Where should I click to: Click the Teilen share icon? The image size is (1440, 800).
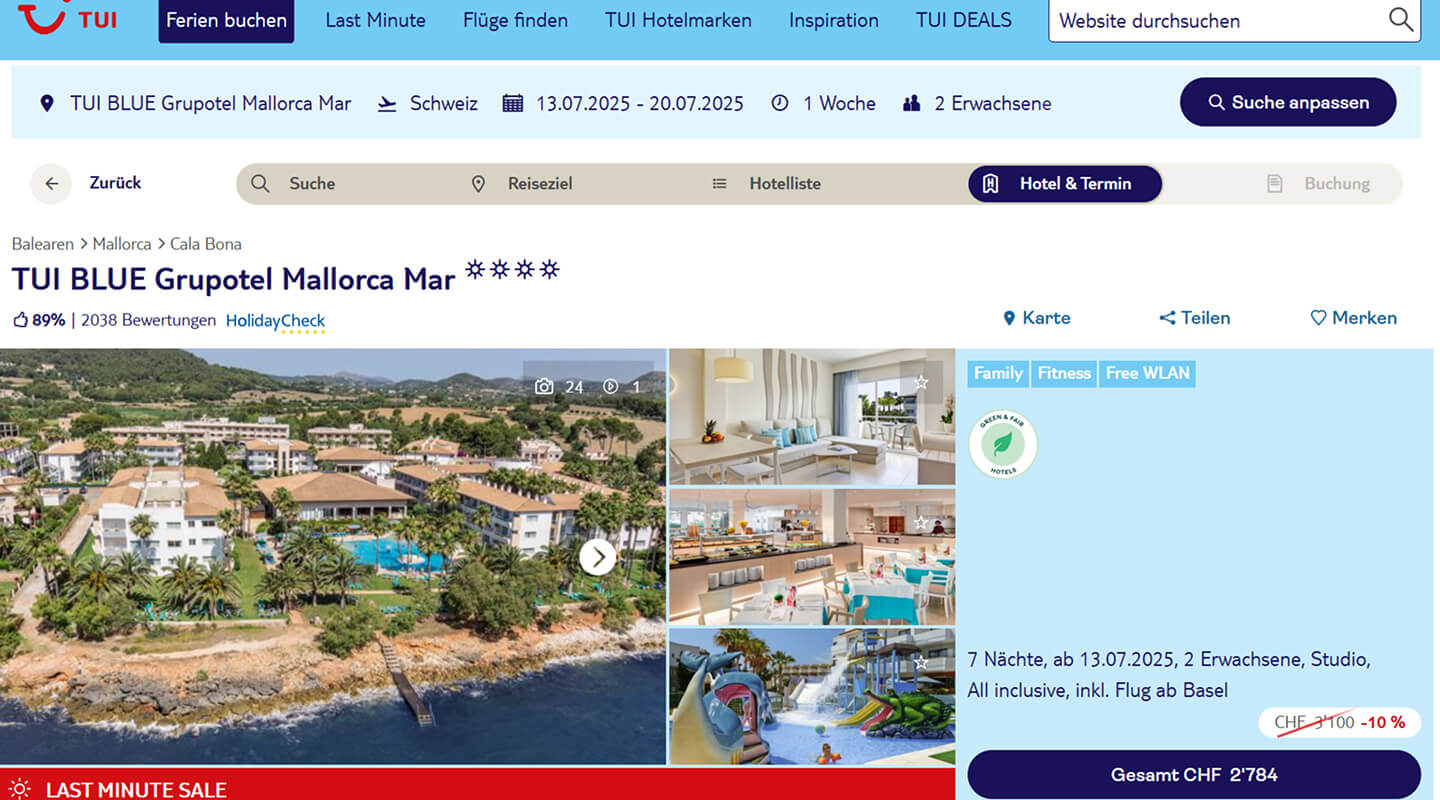[x=1167, y=318]
